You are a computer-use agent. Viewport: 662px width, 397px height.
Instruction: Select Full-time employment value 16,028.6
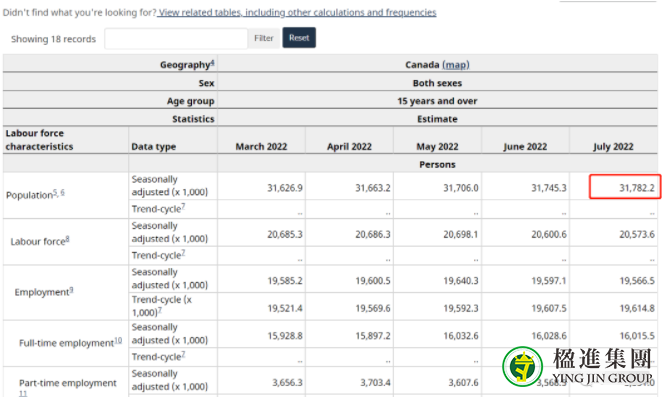tap(549, 336)
